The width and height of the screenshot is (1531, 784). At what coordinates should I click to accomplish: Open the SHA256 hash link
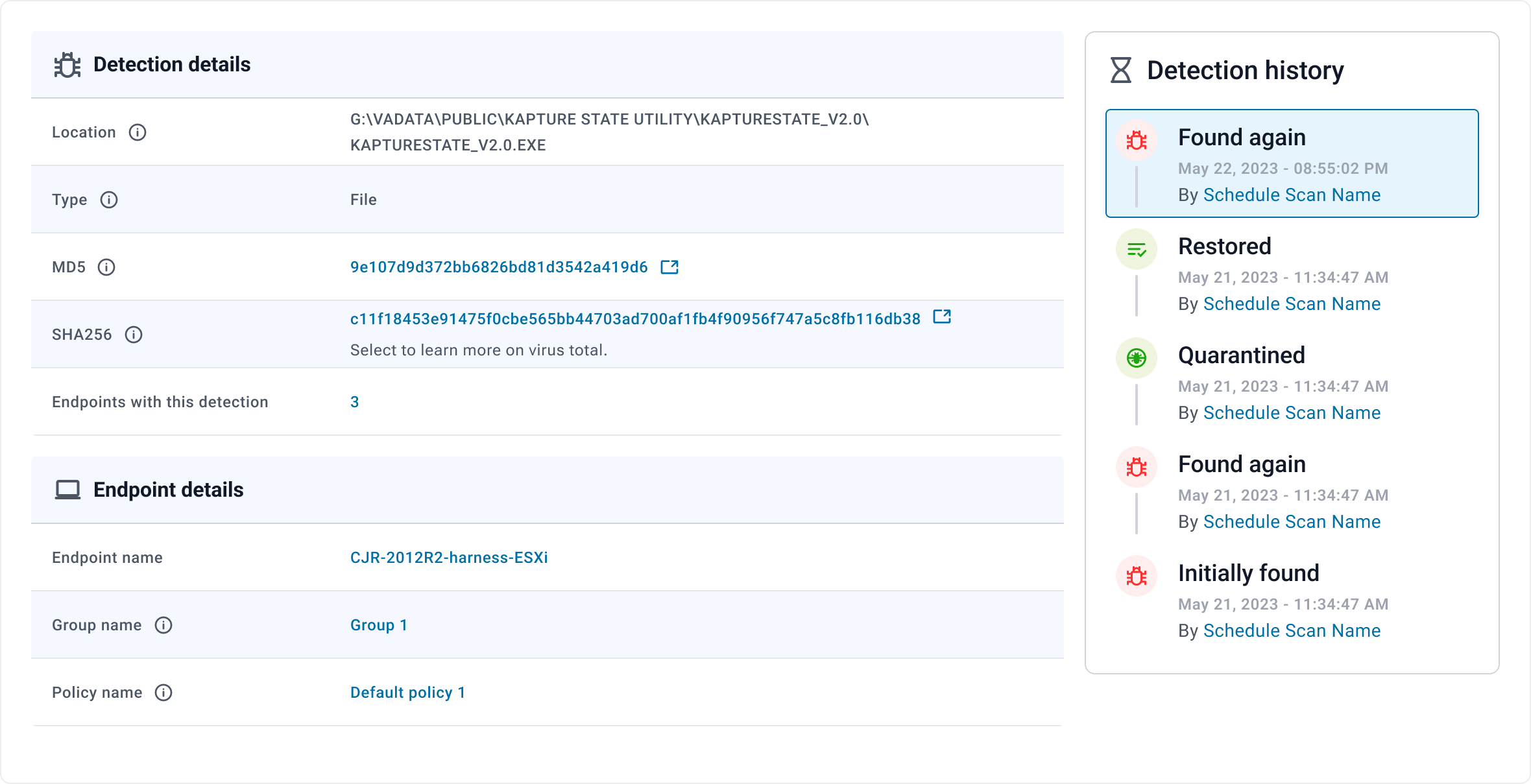(634, 319)
